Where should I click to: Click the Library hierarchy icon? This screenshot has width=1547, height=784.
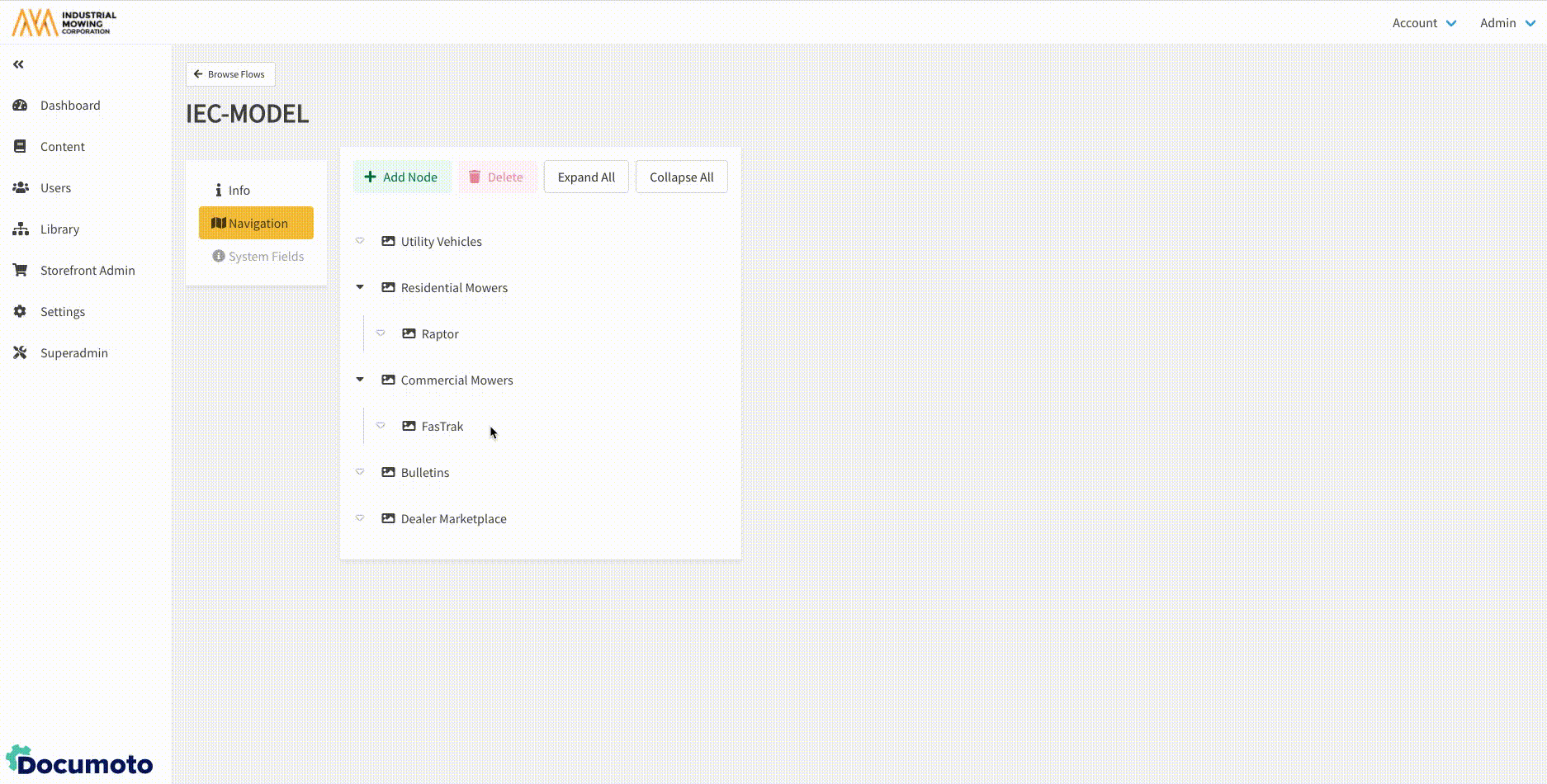click(x=20, y=229)
